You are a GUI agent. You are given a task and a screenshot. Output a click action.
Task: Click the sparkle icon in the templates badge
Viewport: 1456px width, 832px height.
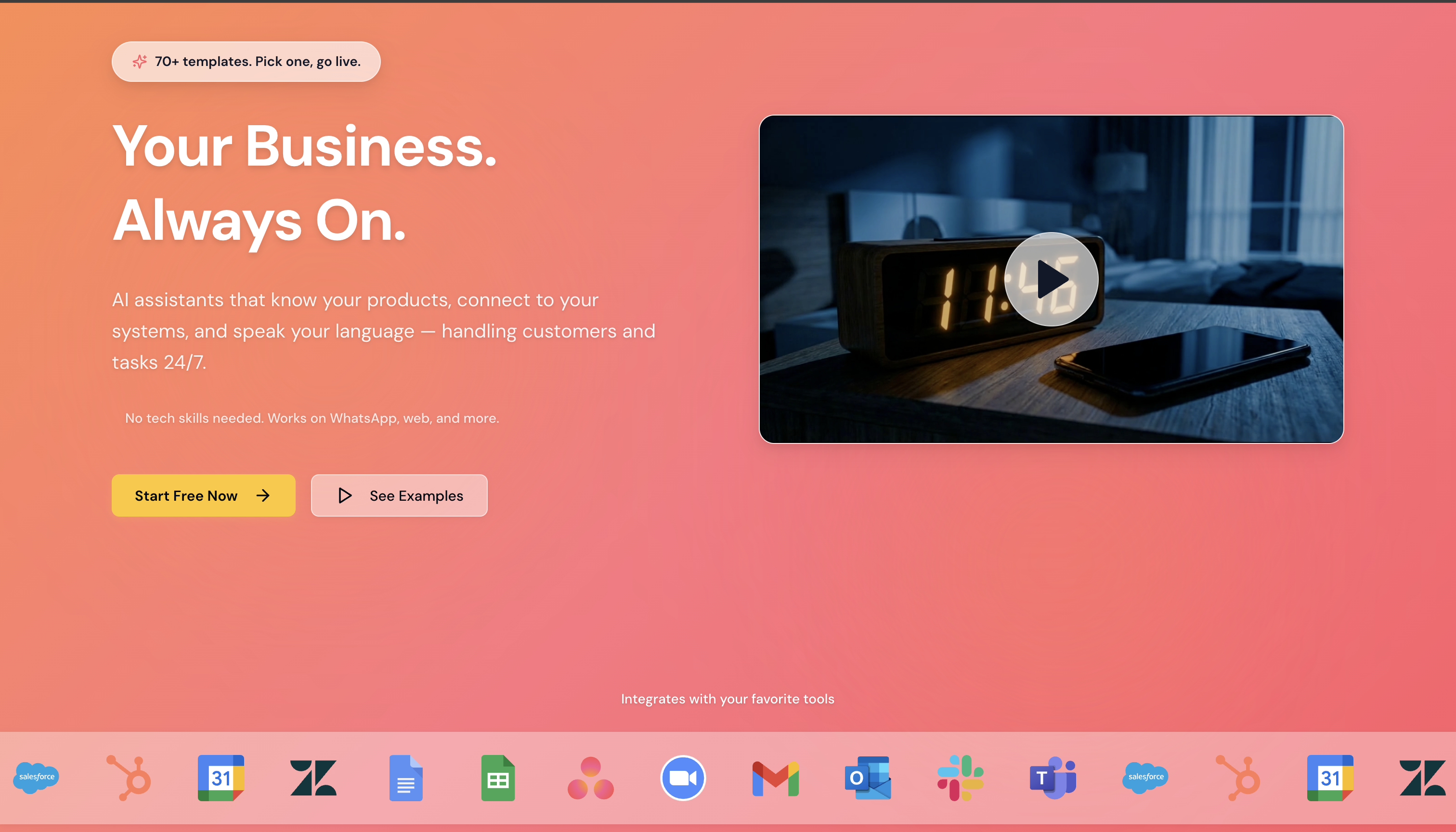(140, 61)
